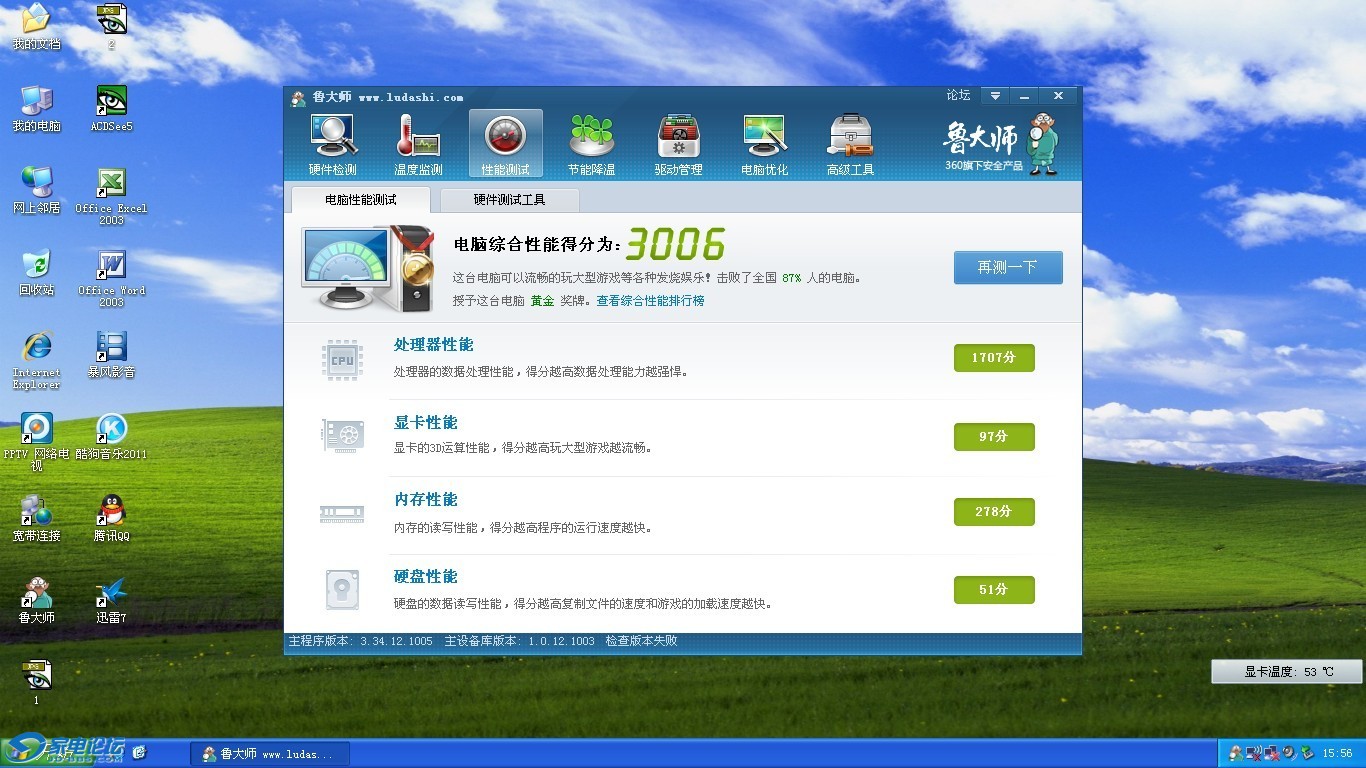1366x768 pixels.
Task: Open the 查看综合性能排行榜 link
Action: point(650,301)
